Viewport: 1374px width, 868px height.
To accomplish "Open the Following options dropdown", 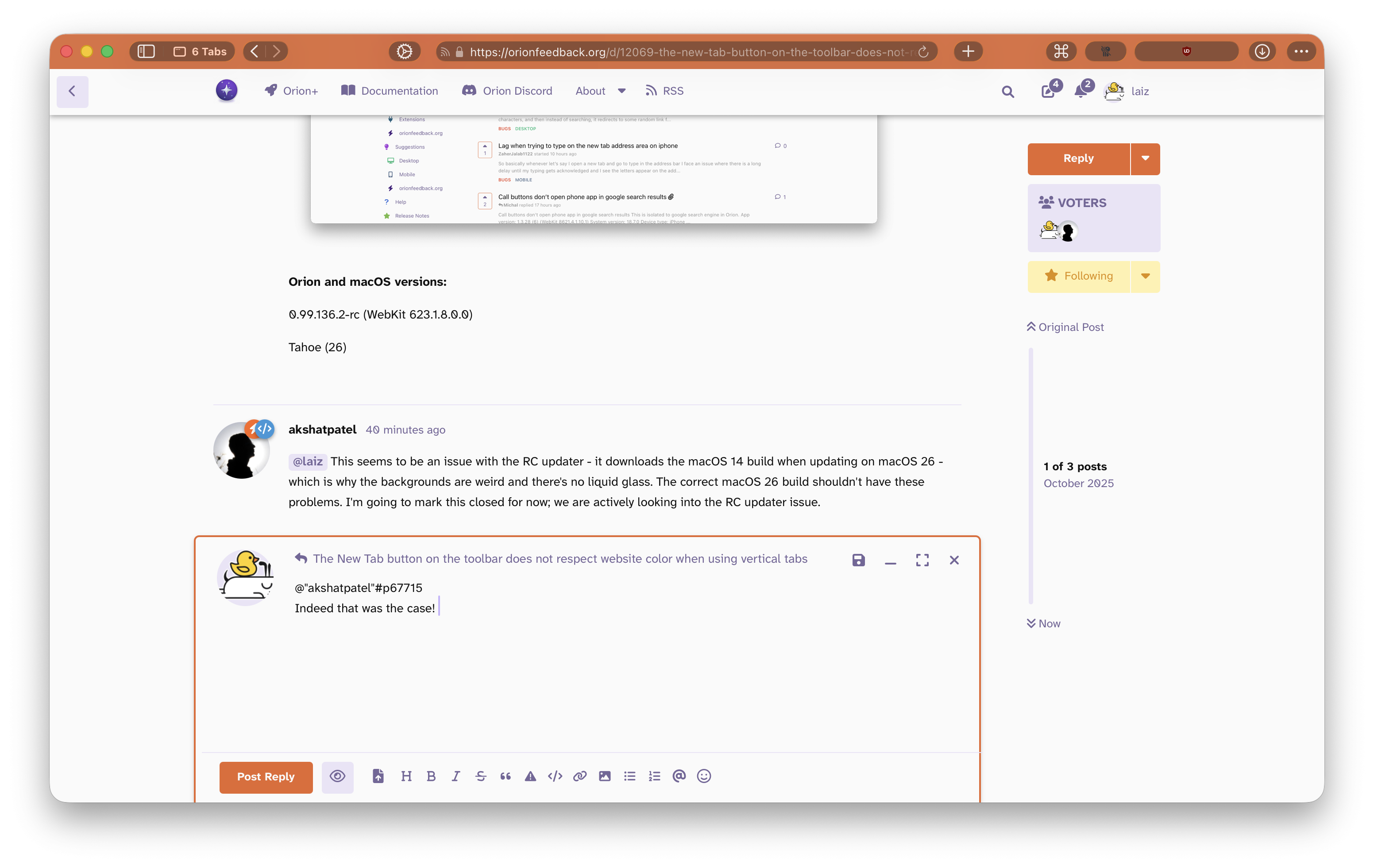I will pyautogui.click(x=1145, y=276).
